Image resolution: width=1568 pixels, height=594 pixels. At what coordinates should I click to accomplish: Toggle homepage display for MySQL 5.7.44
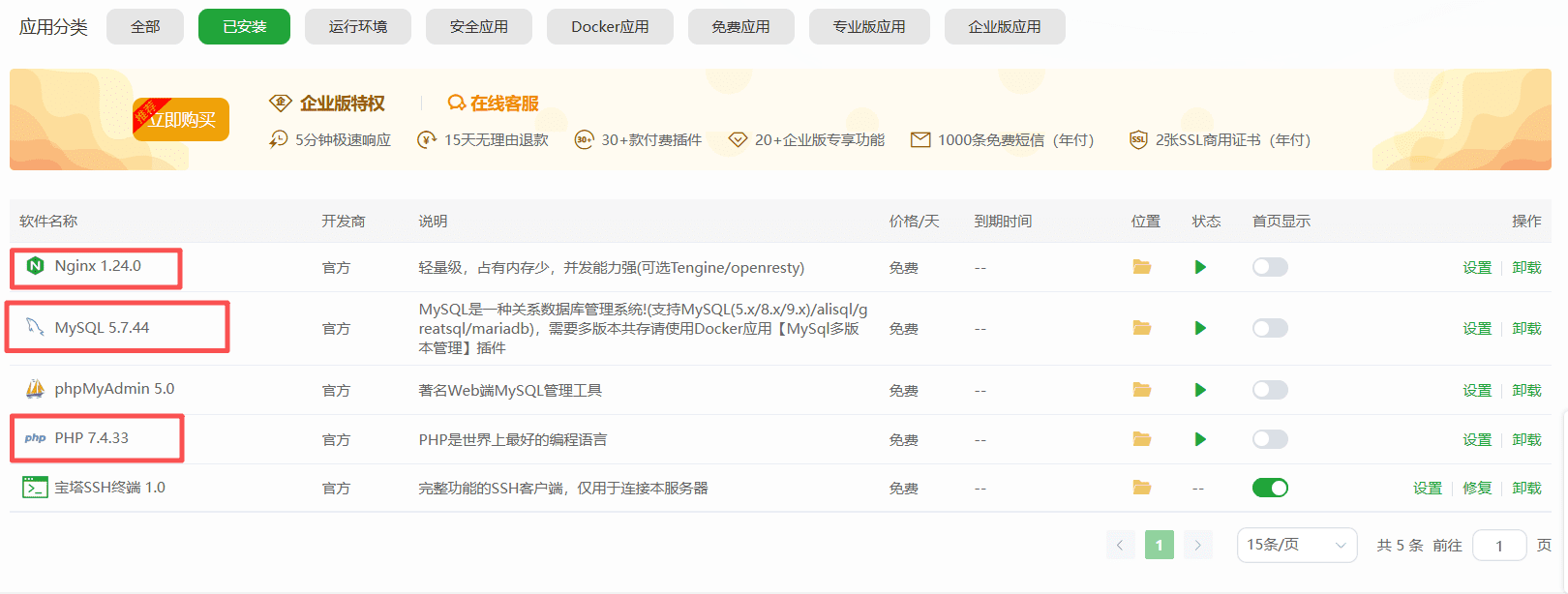point(1270,328)
